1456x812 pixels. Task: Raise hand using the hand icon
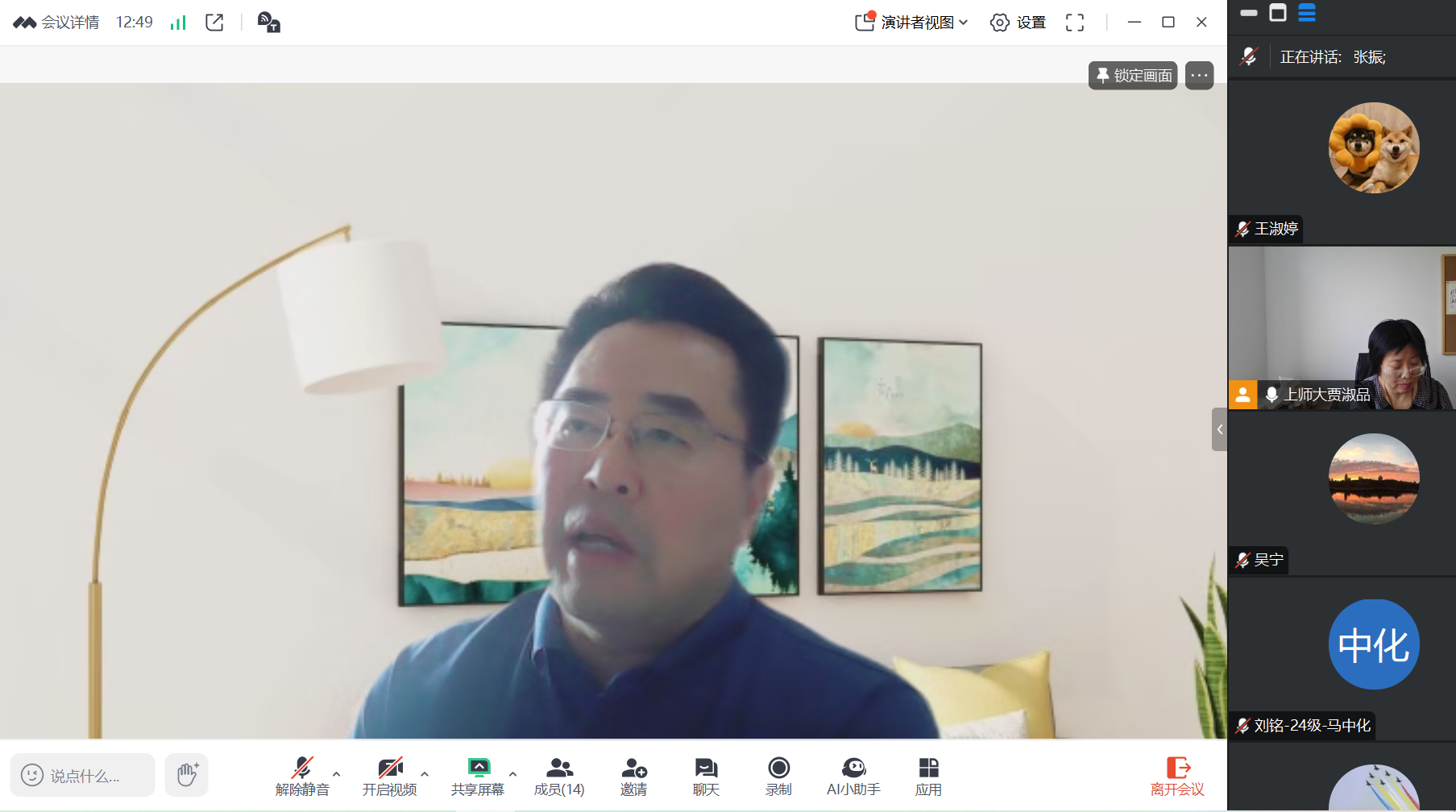(x=187, y=775)
